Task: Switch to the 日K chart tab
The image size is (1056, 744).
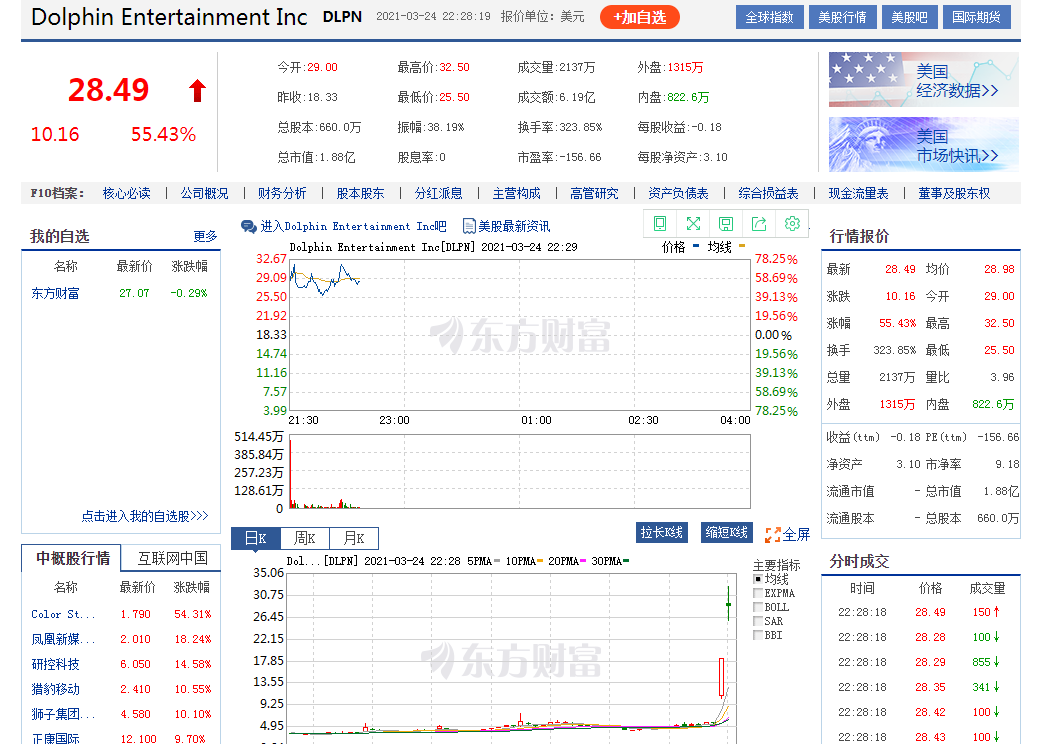Action: point(255,538)
